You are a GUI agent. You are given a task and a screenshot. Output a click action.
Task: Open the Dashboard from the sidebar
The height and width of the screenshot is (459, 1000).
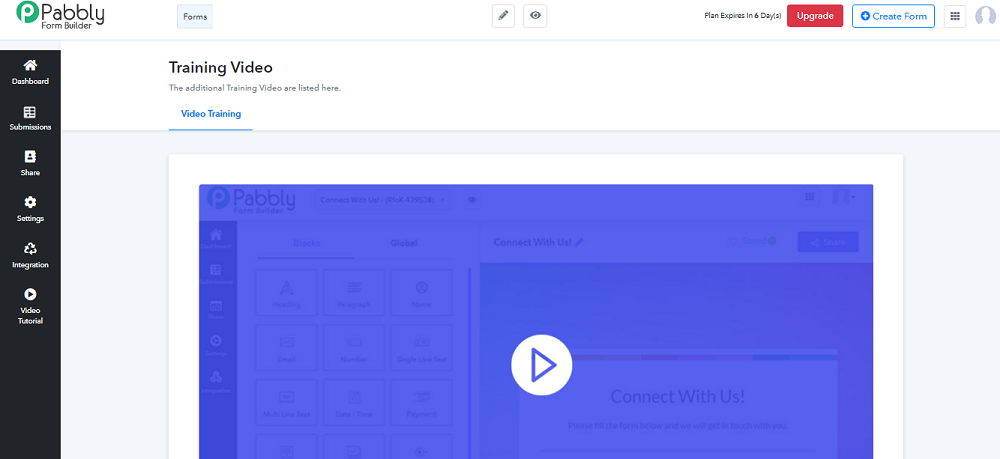click(x=30, y=72)
